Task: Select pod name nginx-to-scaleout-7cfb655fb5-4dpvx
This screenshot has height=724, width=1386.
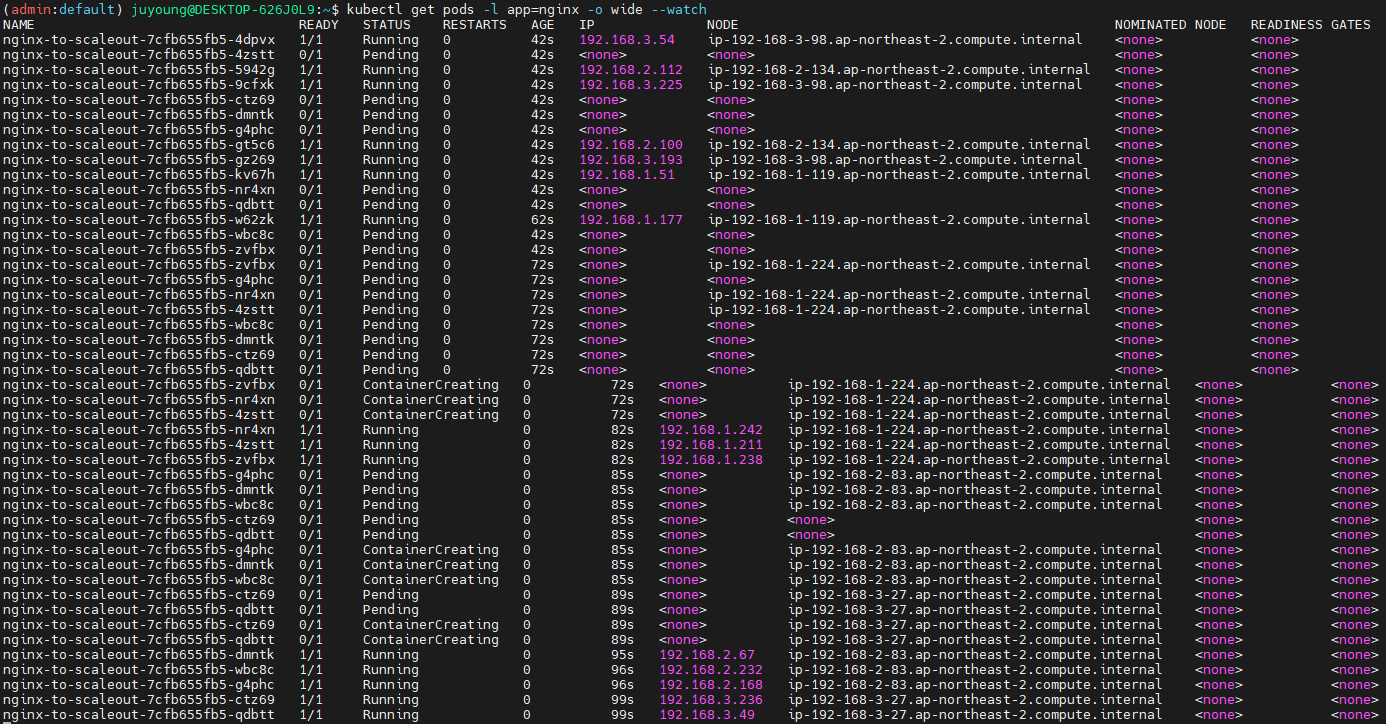Action: point(139,40)
